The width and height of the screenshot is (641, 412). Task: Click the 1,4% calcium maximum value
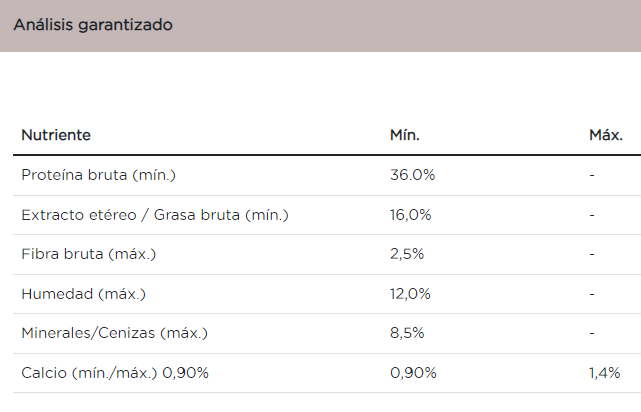(x=604, y=373)
